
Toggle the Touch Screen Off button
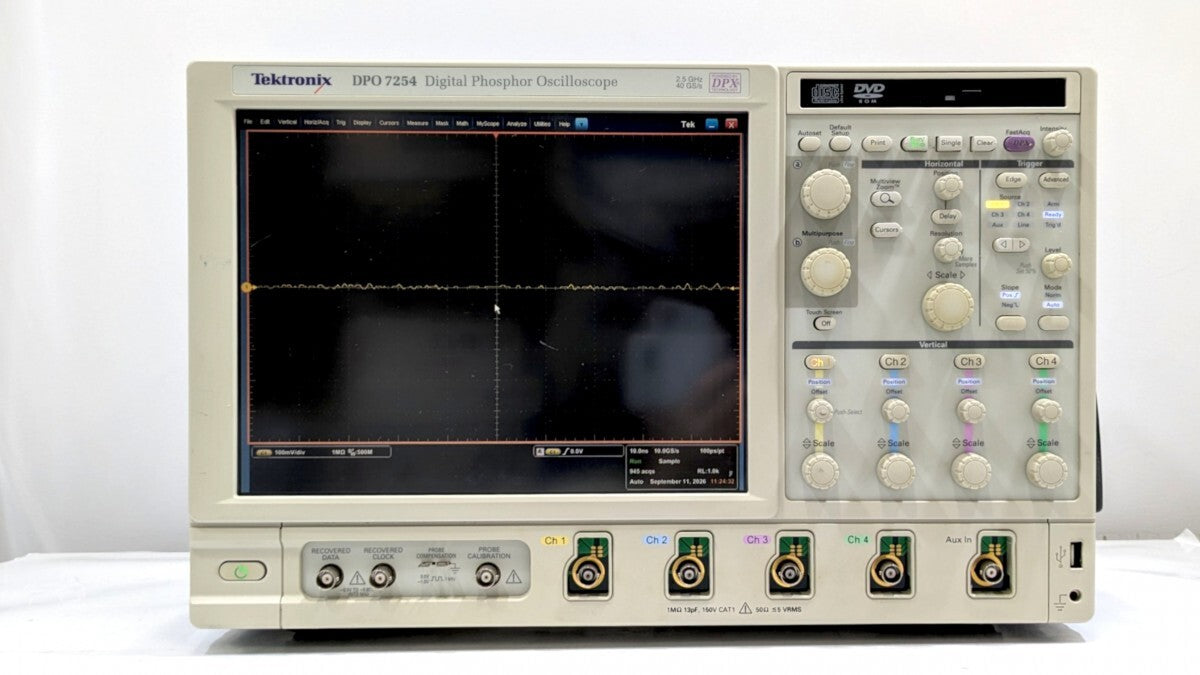(824, 323)
